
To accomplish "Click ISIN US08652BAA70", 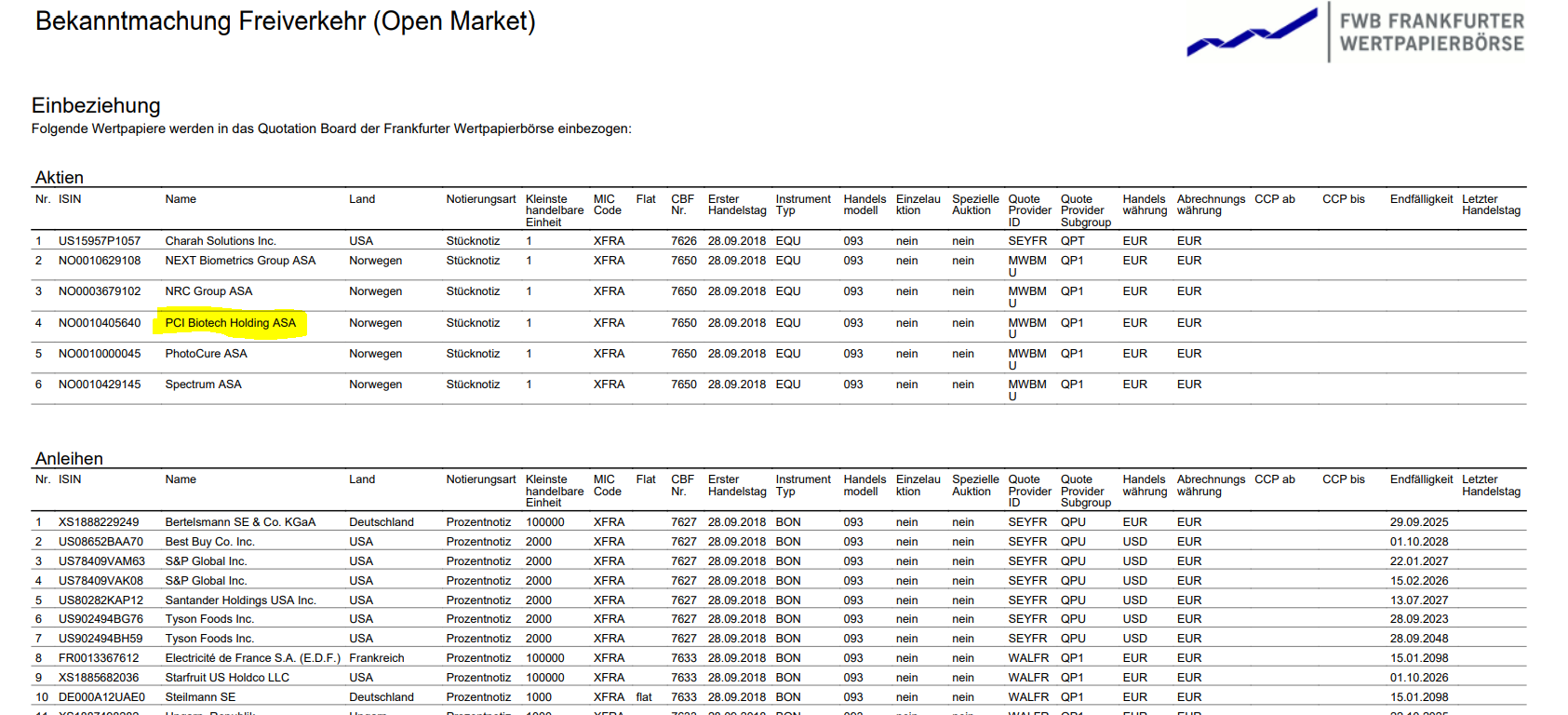I will [101, 542].
